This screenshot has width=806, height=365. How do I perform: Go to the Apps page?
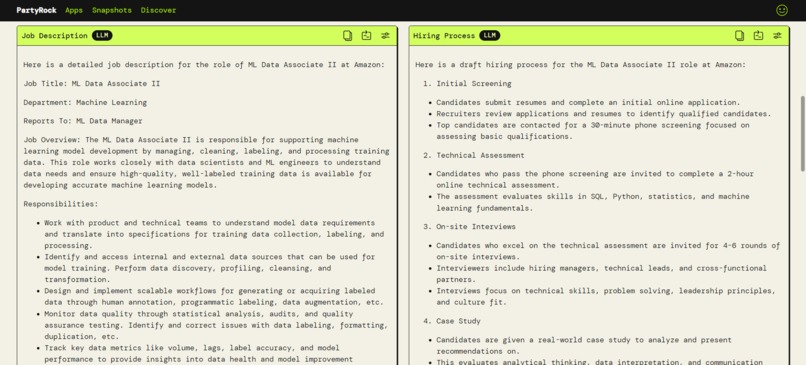[74, 10]
